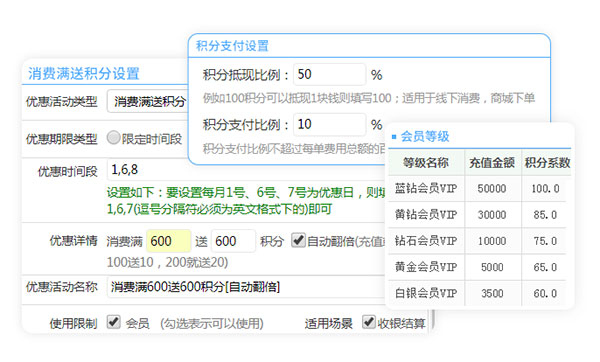Click the 积分抵现比例 input field
Viewport: 600px width, 362px height.
pos(329,74)
